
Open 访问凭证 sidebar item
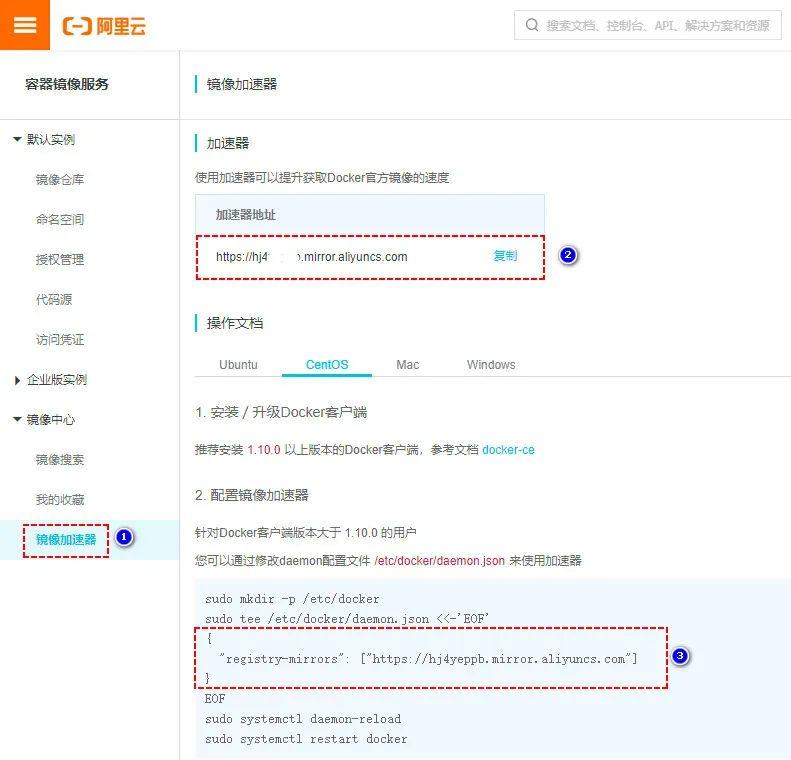(60, 340)
